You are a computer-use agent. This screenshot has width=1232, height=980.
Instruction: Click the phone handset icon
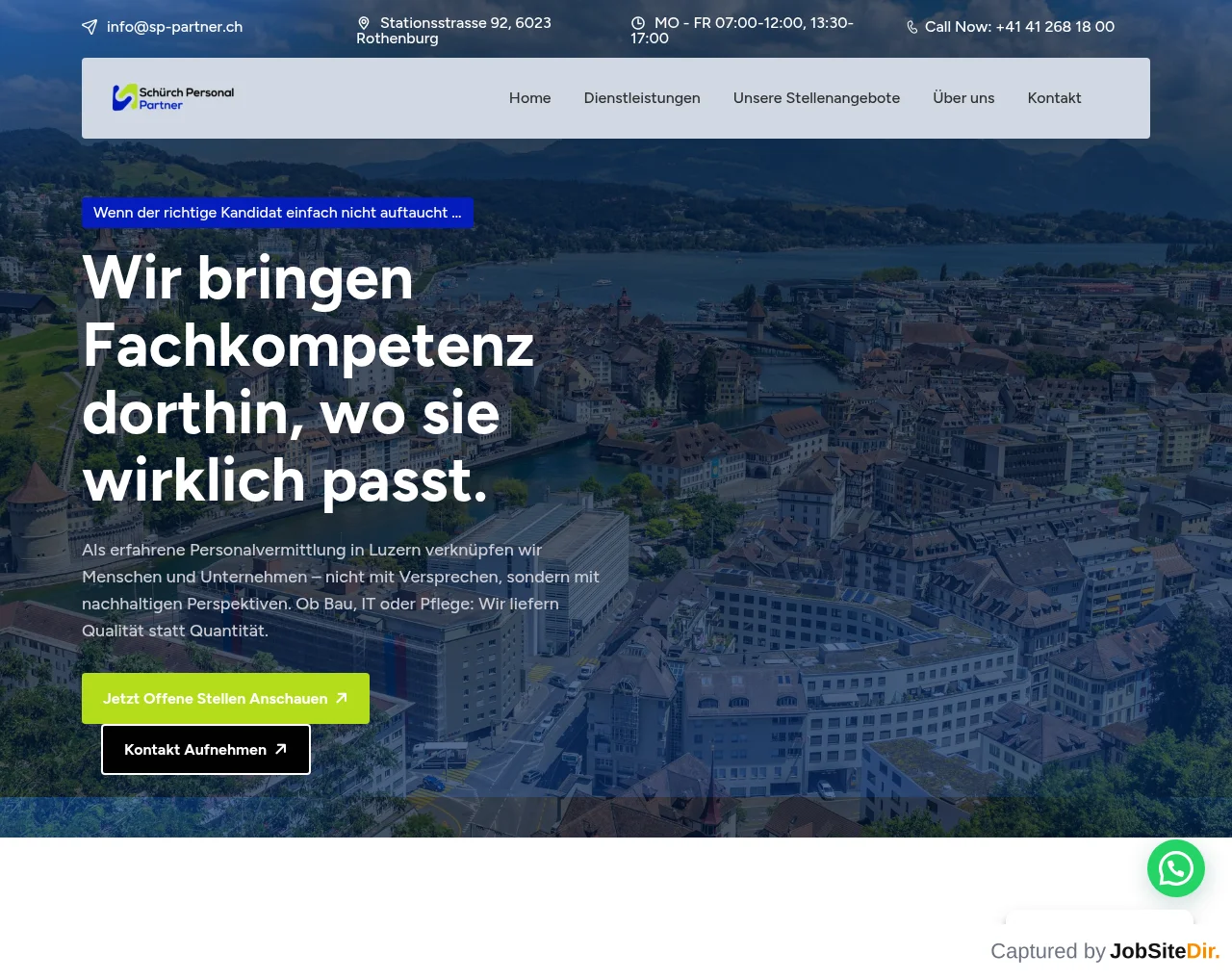point(912,27)
